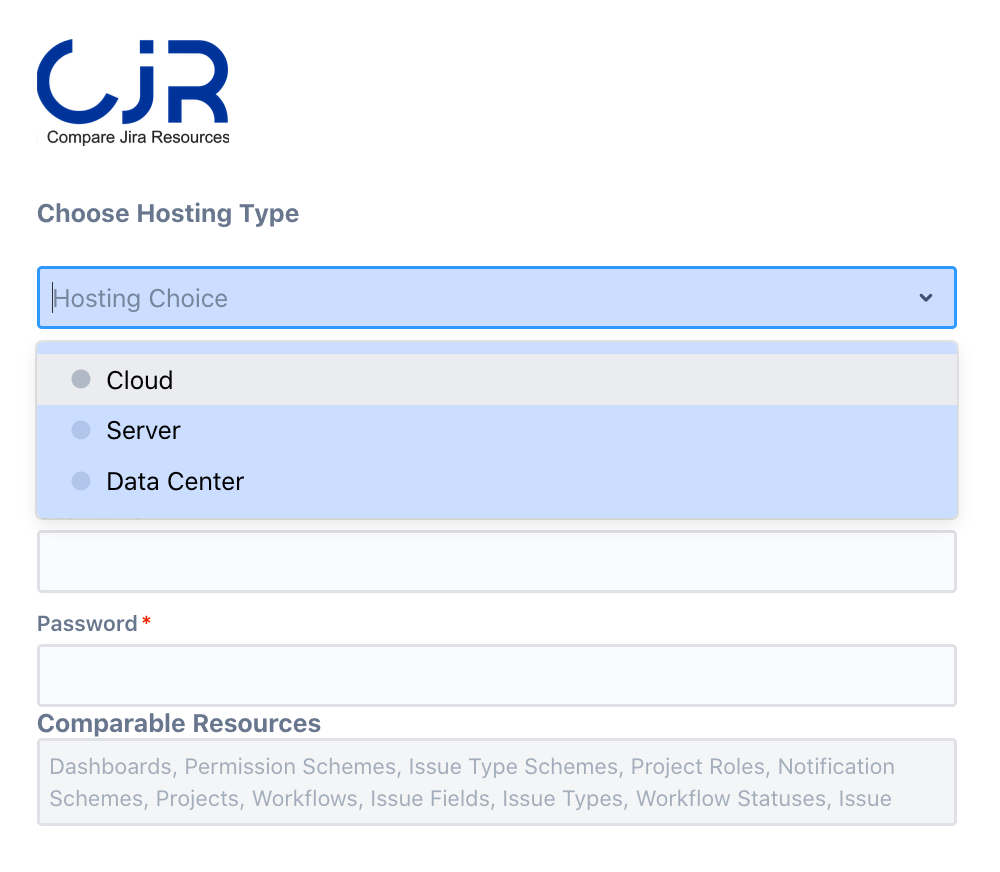This screenshot has height=872, width=1000.
Task: Open the Hosting Choice dropdown chevron
Action: pos(925,298)
